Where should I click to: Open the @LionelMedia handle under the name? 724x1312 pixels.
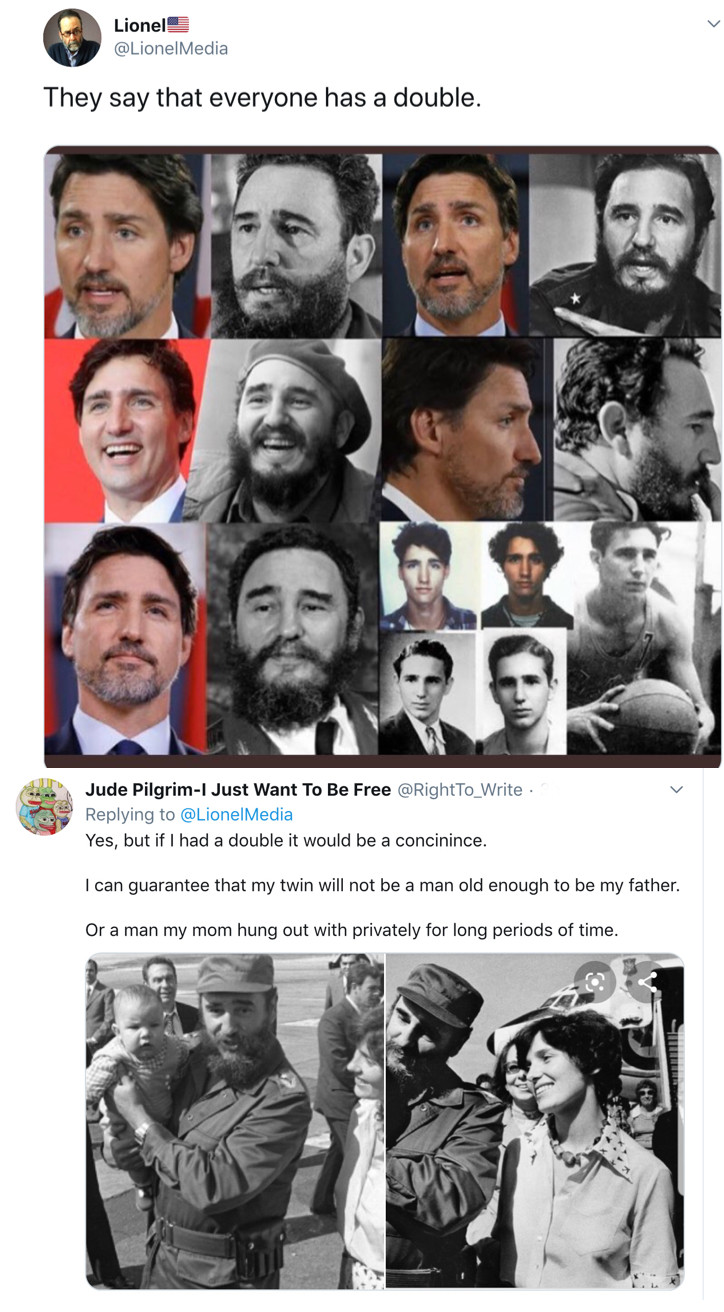171,48
